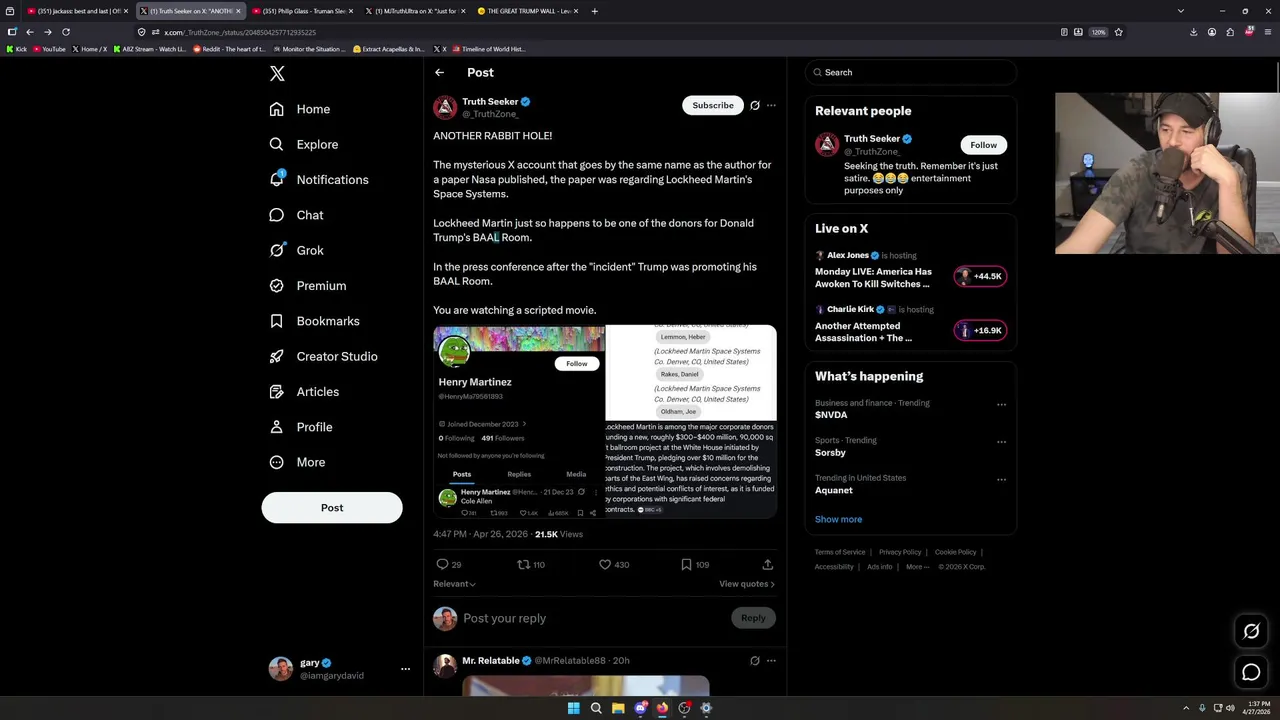This screenshot has height=720, width=1280.
Task: Open options on Mr. Relatable reply
Action: (x=771, y=661)
